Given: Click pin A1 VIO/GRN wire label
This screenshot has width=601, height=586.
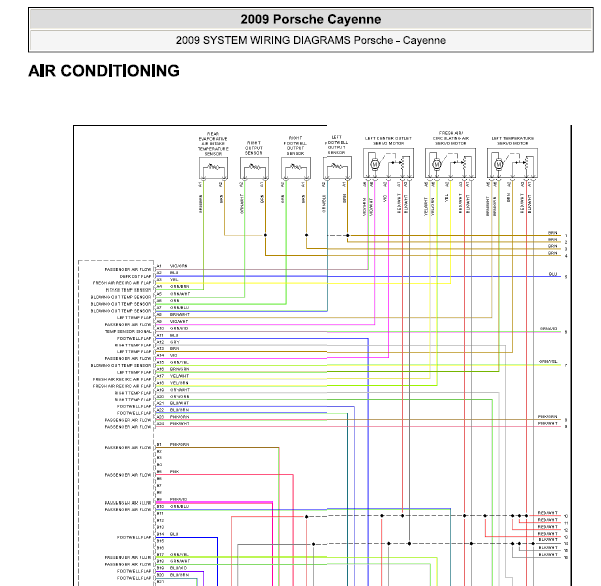Looking at the screenshot, I should [x=179, y=266].
